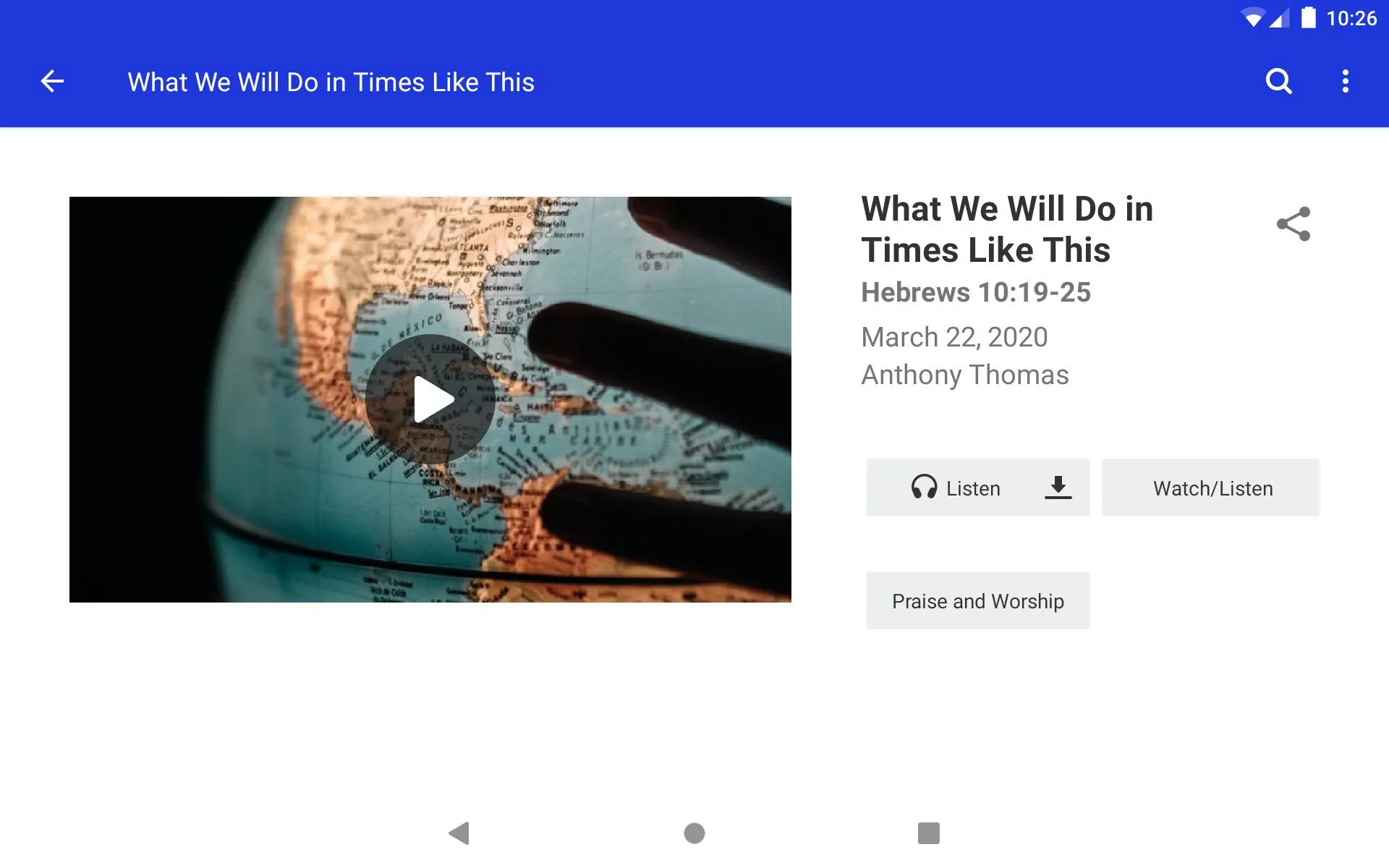Click the Praise and Worship button
The height and width of the screenshot is (868, 1389).
coord(977,600)
